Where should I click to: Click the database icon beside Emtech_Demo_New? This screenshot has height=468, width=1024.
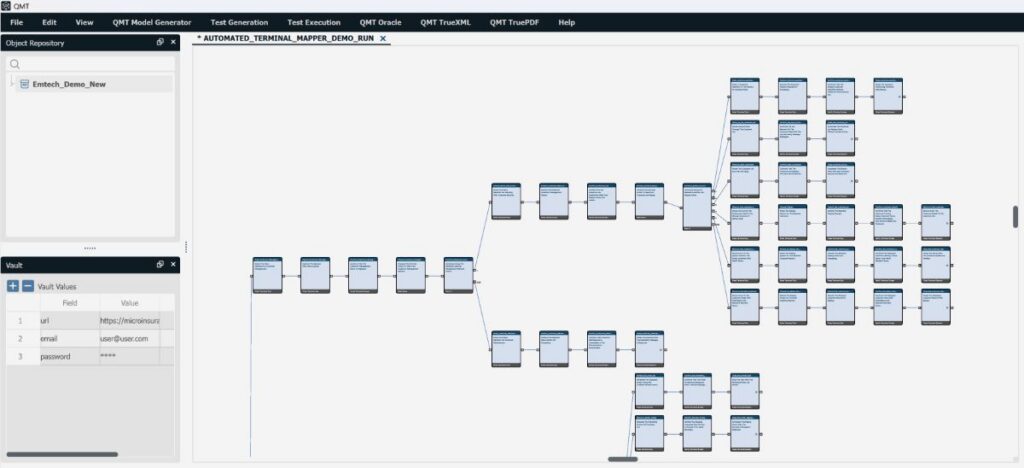25,84
